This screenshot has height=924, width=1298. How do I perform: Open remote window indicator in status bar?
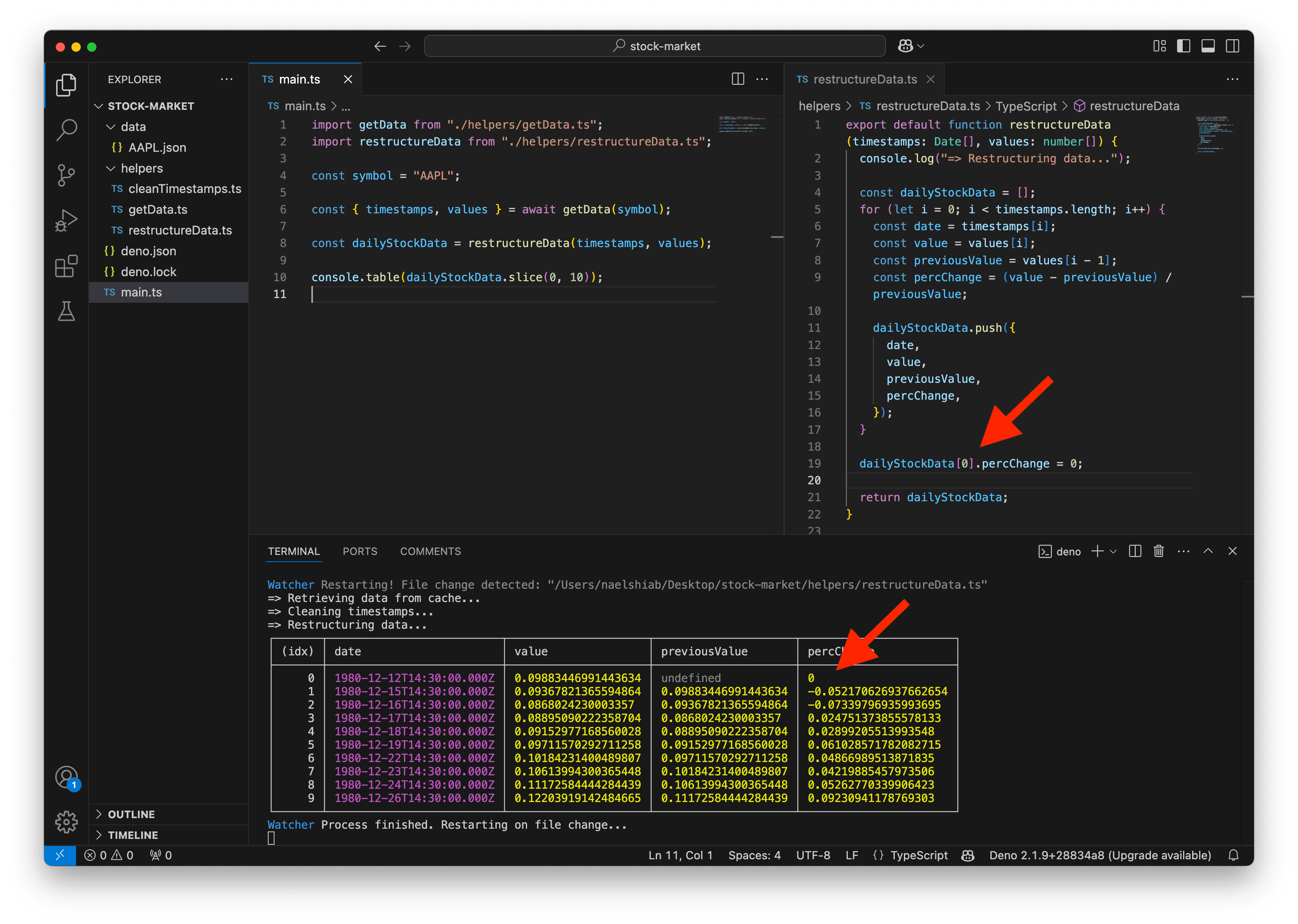(x=60, y=855)
